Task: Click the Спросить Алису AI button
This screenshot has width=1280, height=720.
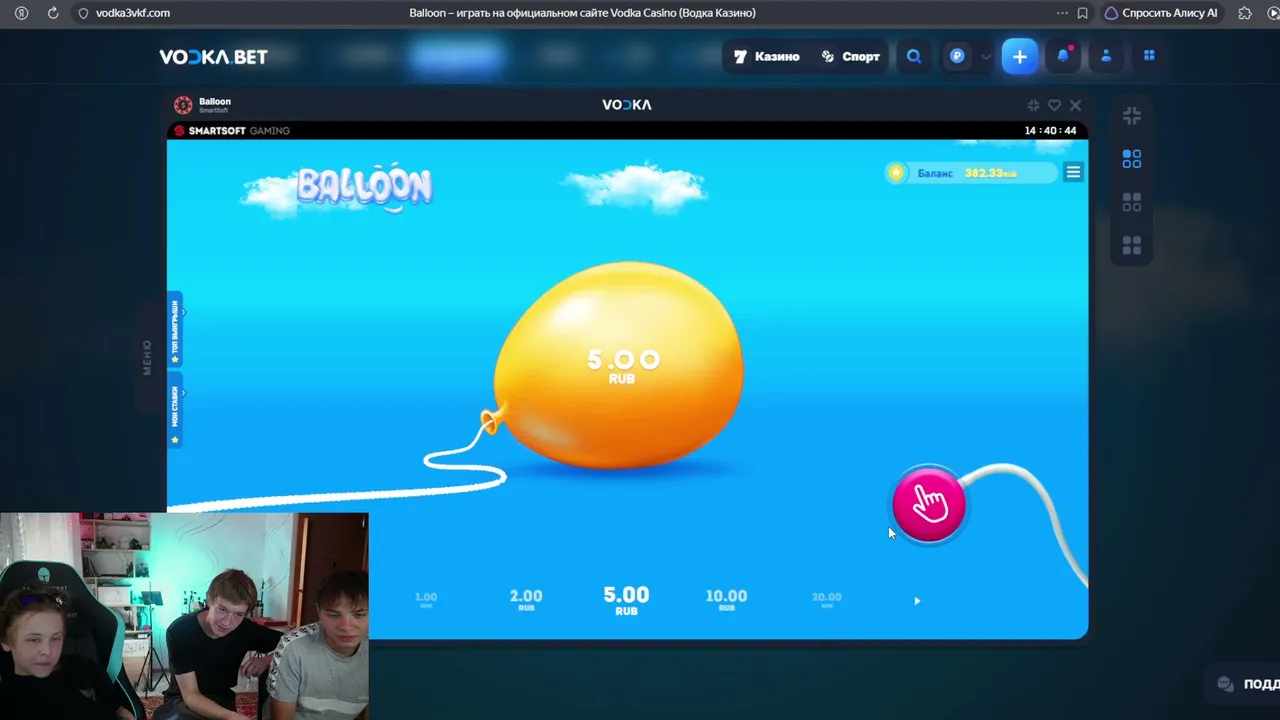Action: point(1160,13)
